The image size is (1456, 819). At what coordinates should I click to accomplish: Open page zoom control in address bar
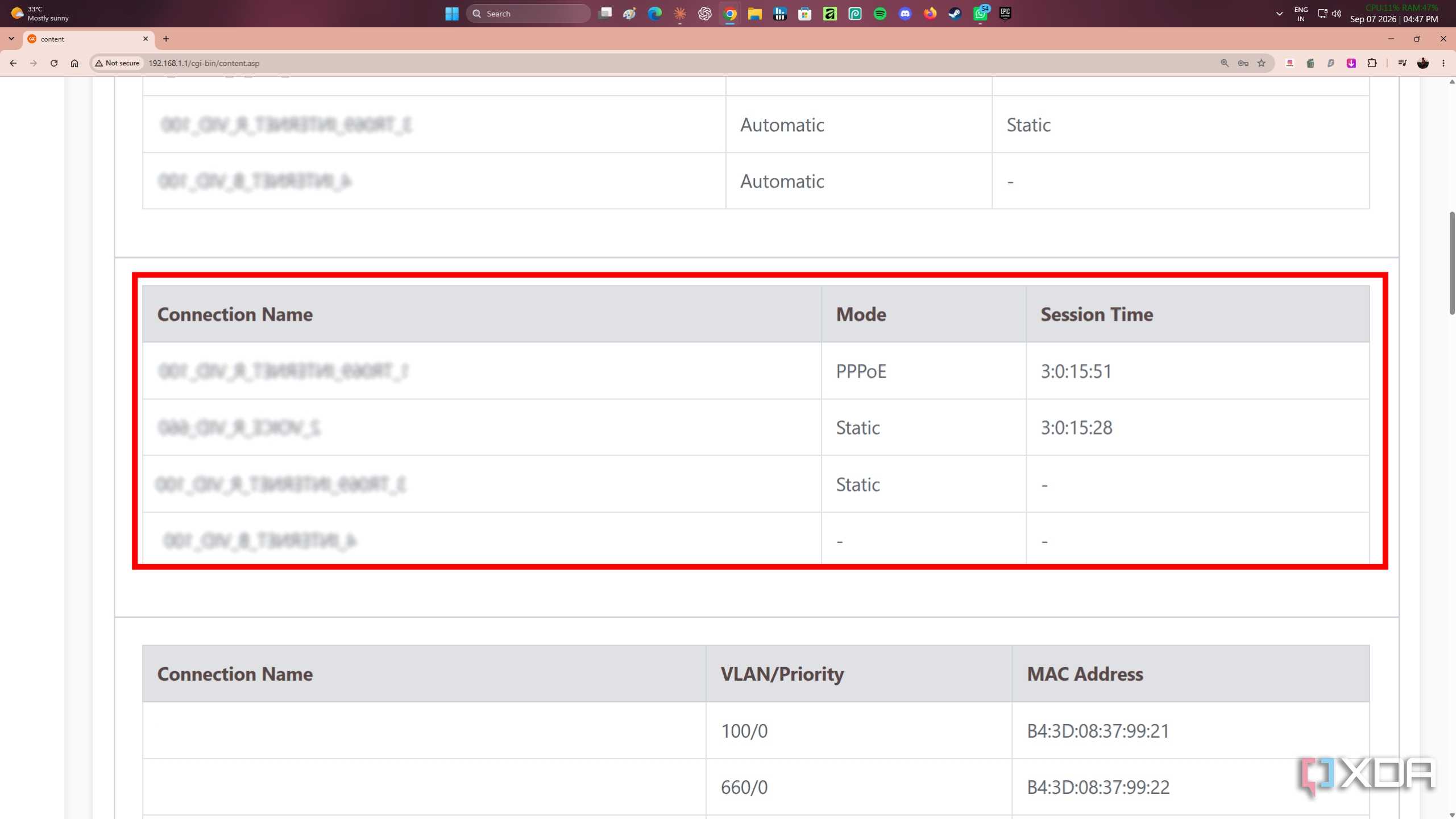(x=1225, y=63)
